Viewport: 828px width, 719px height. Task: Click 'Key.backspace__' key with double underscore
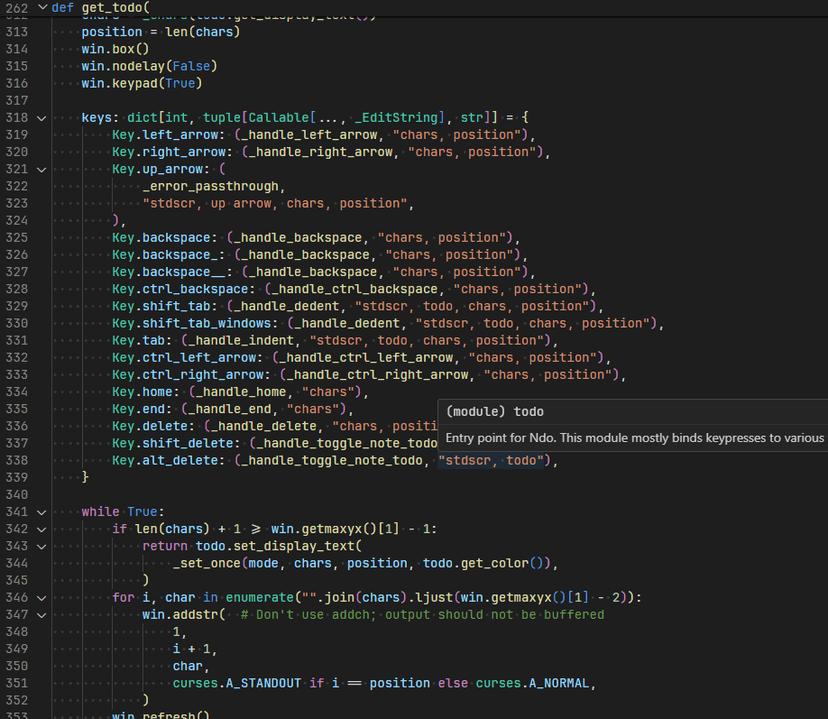point(168,272)
